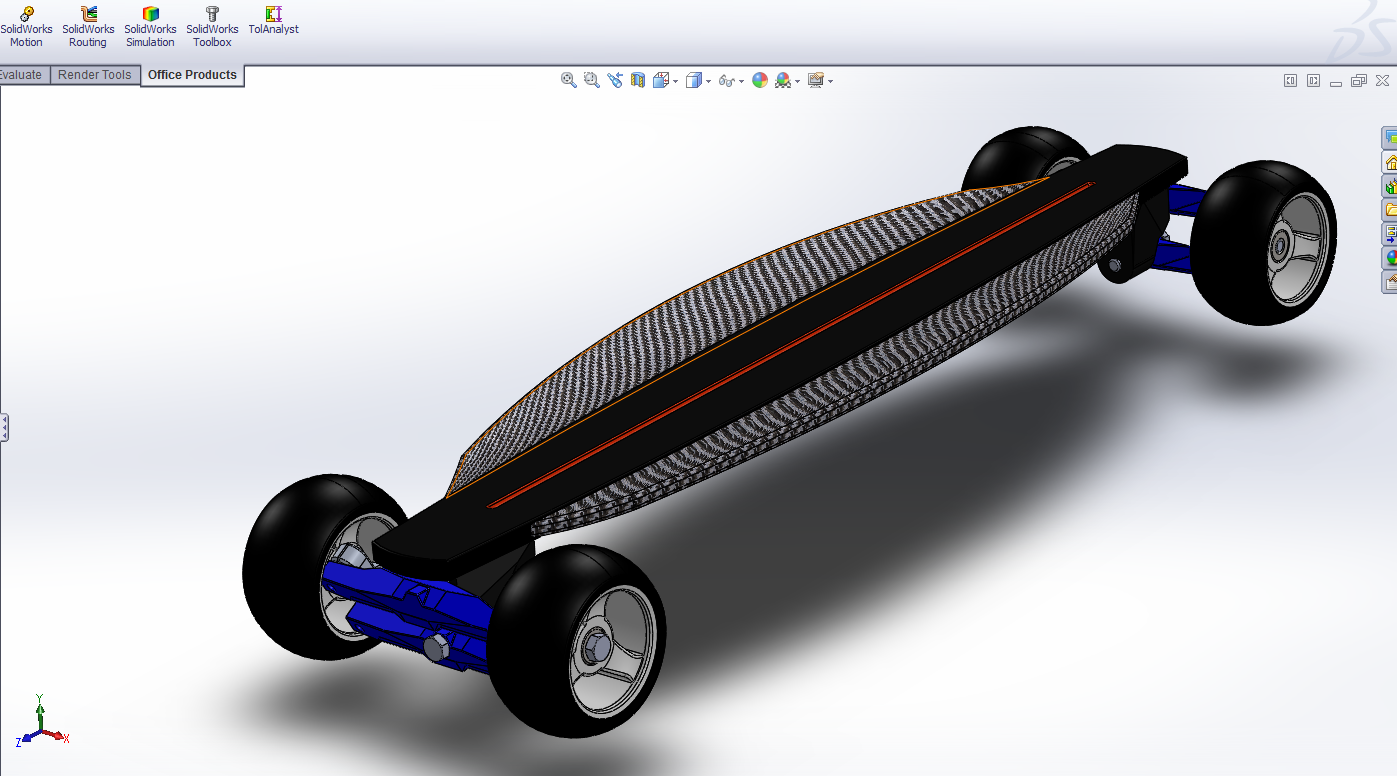Click the Apply Scene icon
Viewport: 1397px width, 776px height.
pyautogui.click(x=783, y=80)
